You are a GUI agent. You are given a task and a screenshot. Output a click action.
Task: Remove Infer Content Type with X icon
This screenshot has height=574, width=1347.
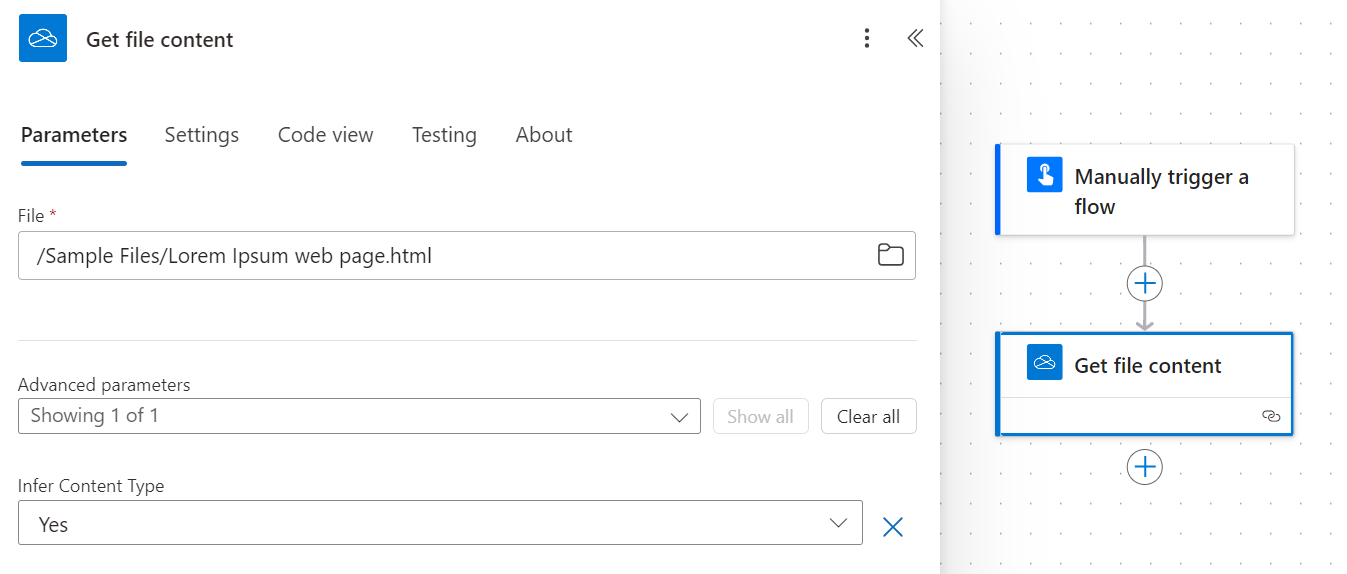pyautogui.click(x=893, y=527)
